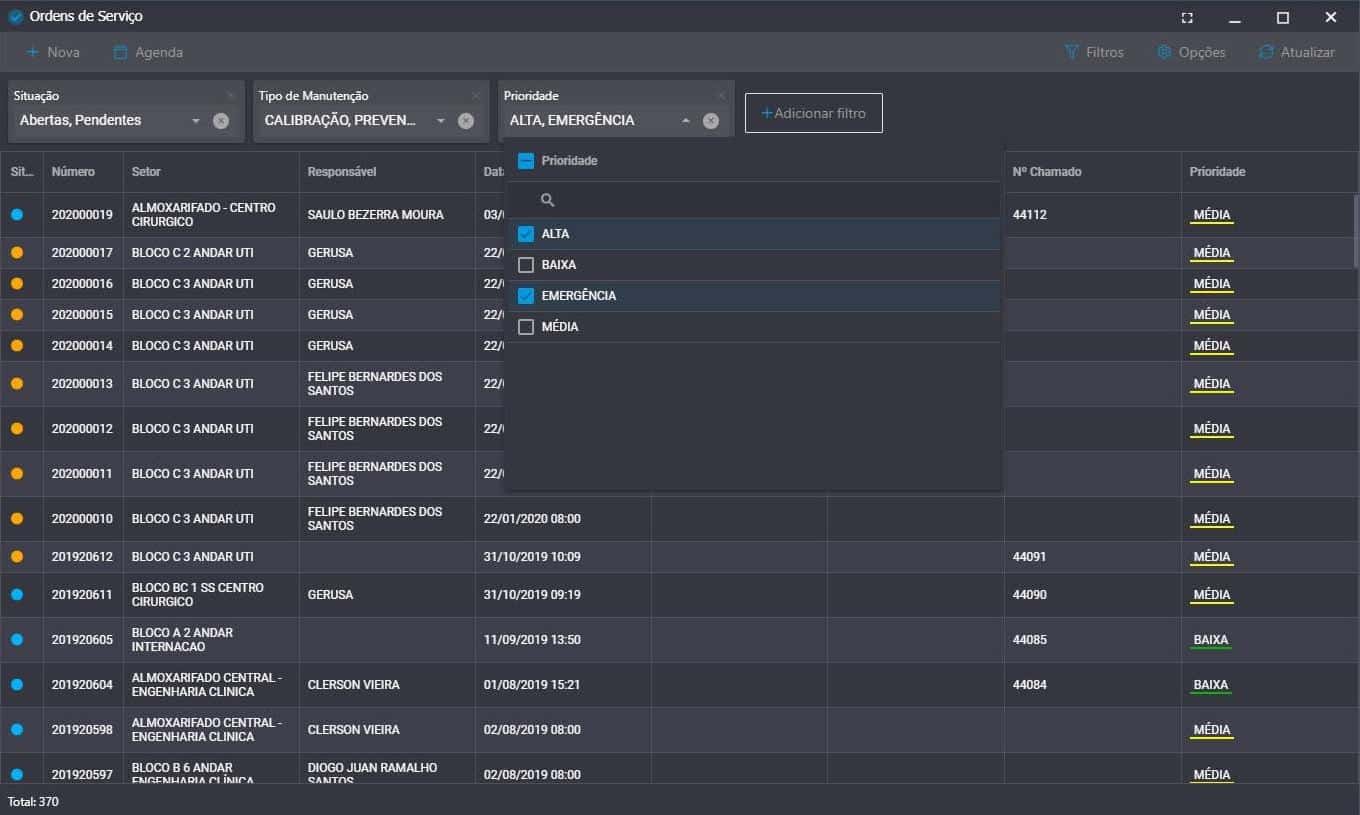Uncheck the ALTA priority checkbox
1360x815 pixels.
pyautogui.click(x=526, y=234)
